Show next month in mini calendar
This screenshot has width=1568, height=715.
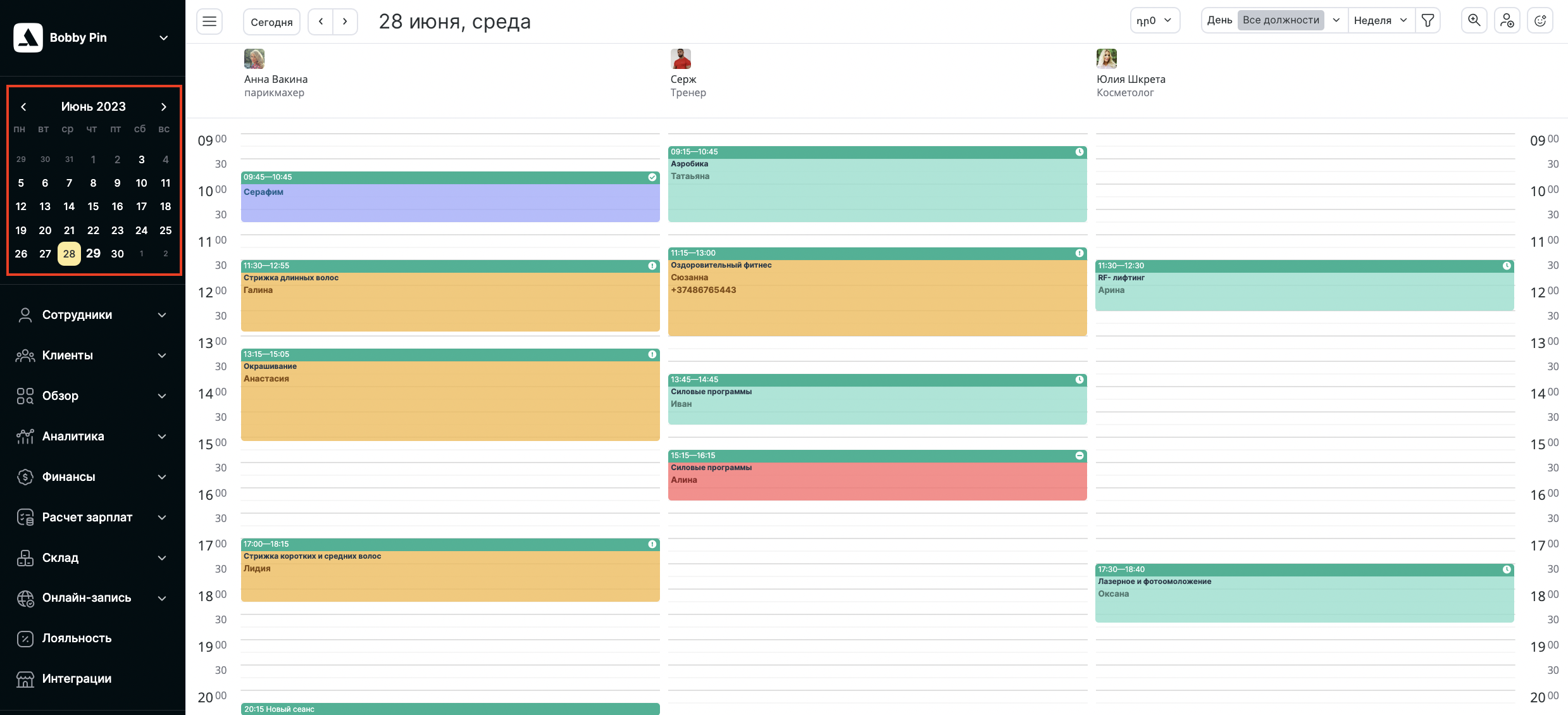163,106
